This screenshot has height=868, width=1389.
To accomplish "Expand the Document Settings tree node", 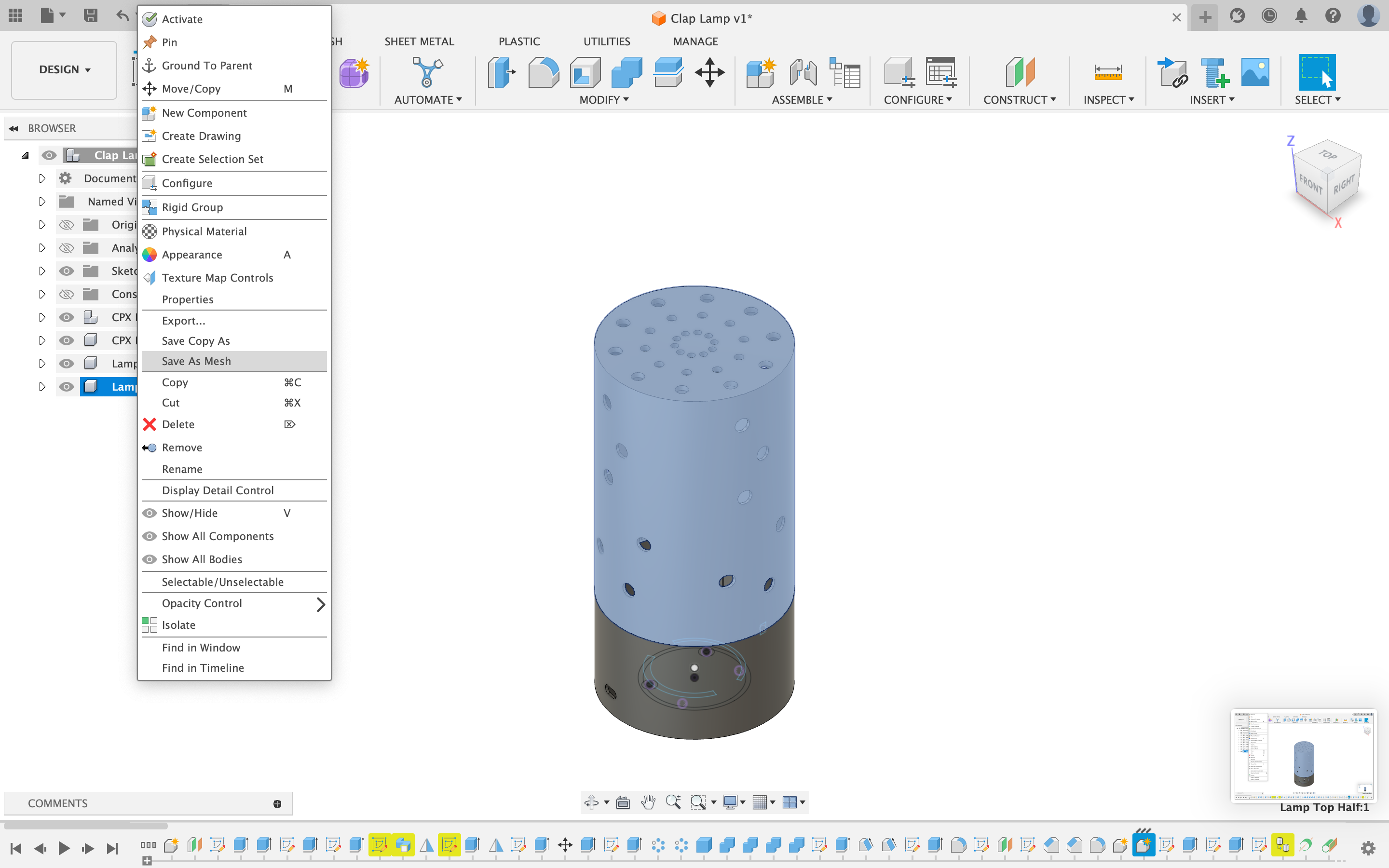I will pyautogui.click(x=42, y=178).
